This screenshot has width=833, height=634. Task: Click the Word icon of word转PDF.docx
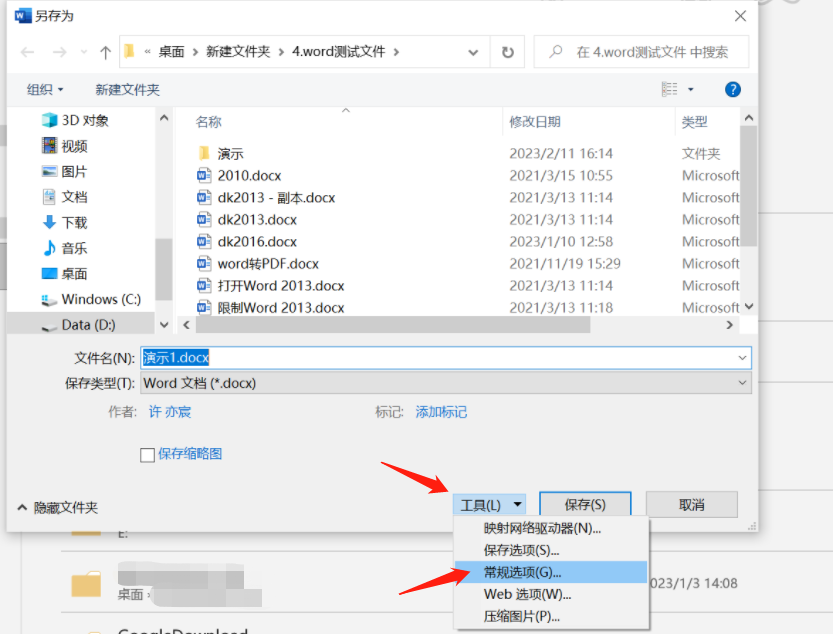click(x=203, y=263)
